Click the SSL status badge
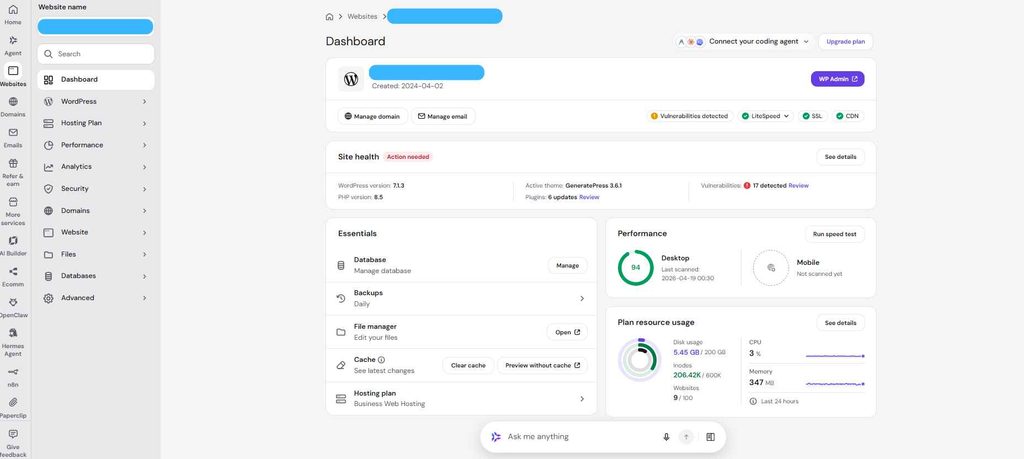Viewport: 1024px width, 459px height. tap(812, 116)
